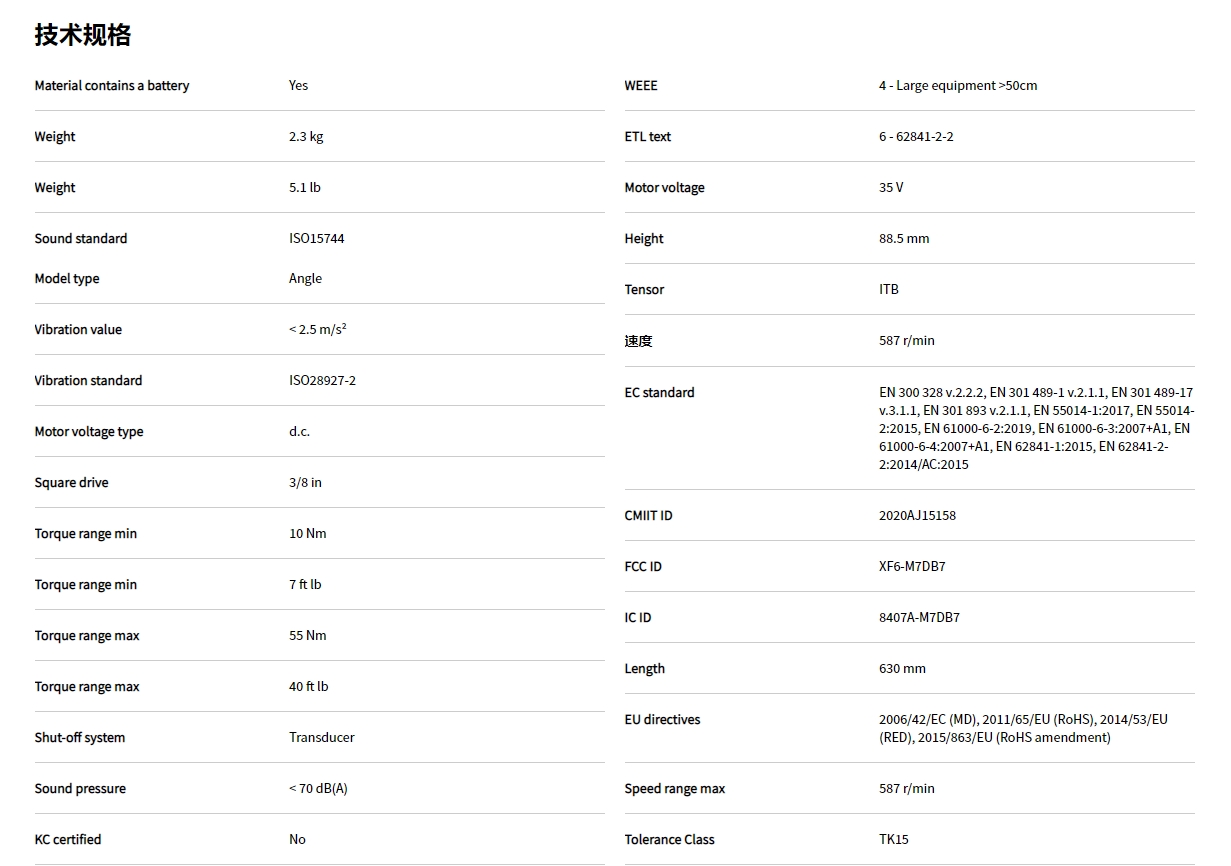Click the "Shut-off system" label
The image size is (1231, 866).
click(x=80, y=738)
